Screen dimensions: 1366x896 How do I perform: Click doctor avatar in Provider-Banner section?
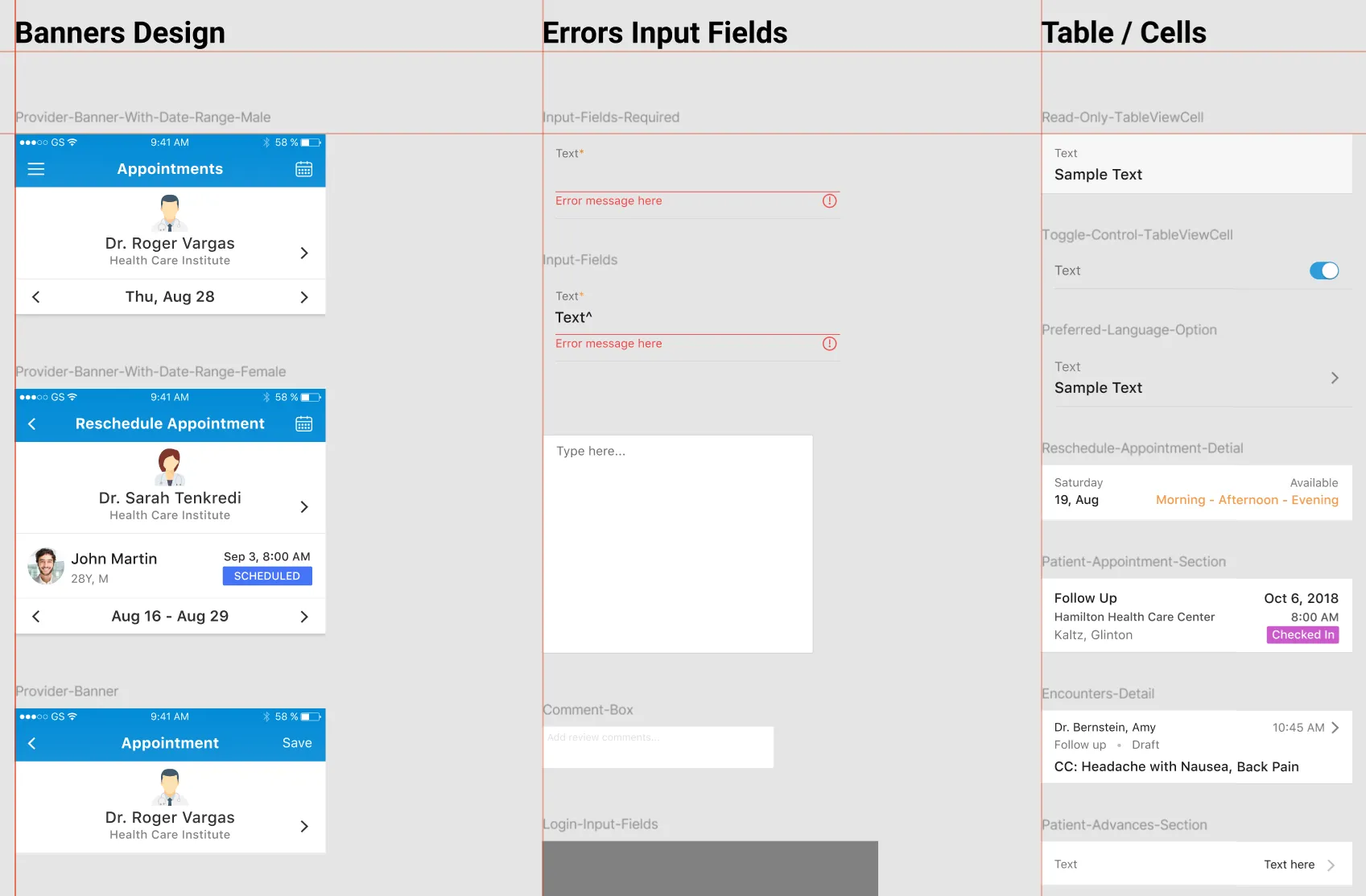point(170,787)
